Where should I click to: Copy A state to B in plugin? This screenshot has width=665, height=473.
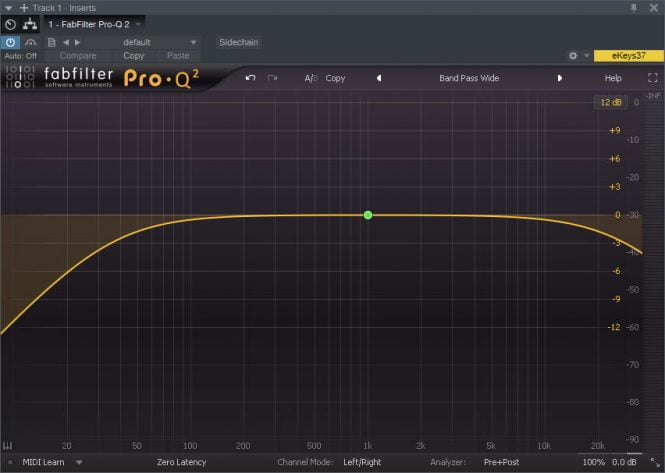[x=335, y=78]
